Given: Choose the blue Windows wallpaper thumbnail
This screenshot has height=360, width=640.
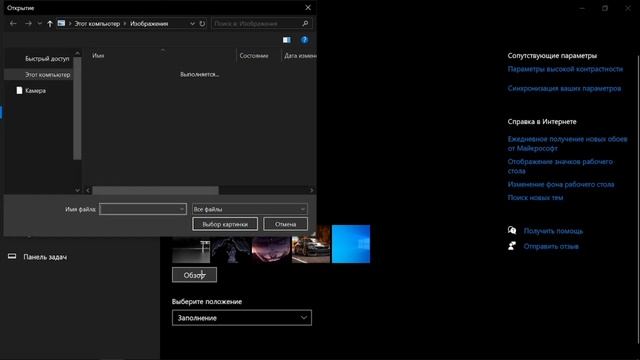Looking at the screenshot, I should [351, 244].
